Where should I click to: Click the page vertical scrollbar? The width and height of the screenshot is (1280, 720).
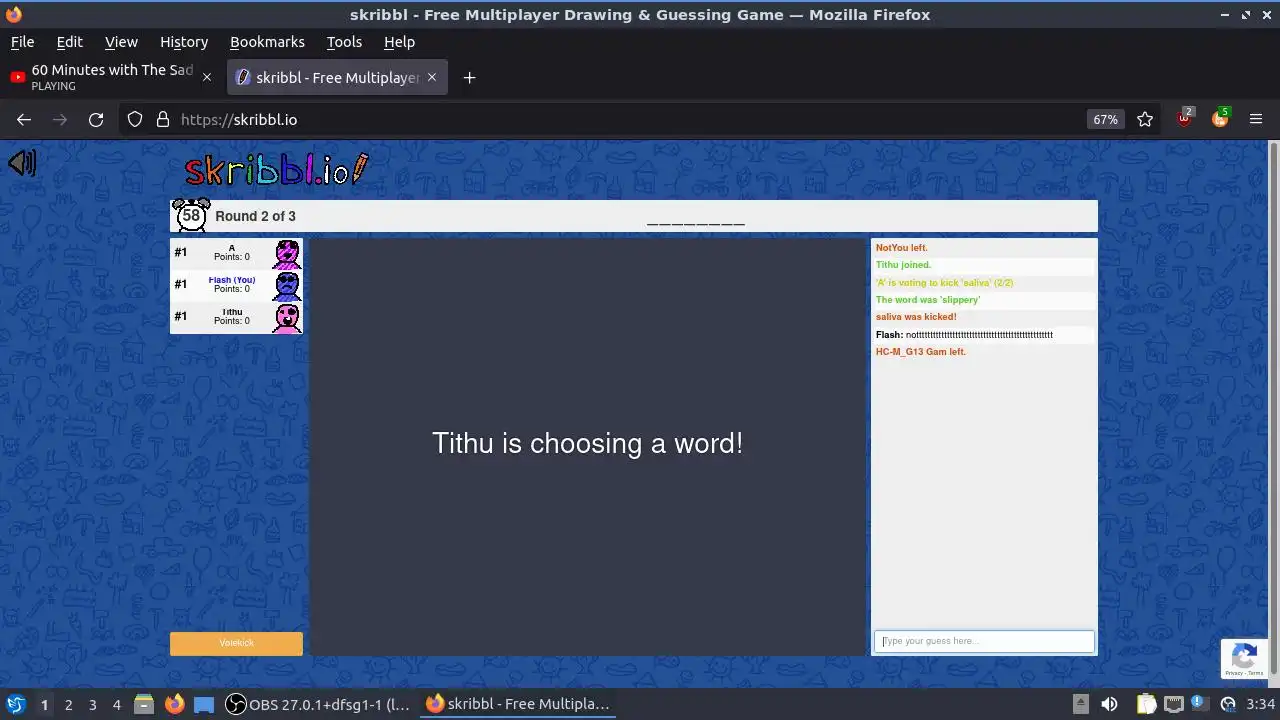pos(1273,410)
